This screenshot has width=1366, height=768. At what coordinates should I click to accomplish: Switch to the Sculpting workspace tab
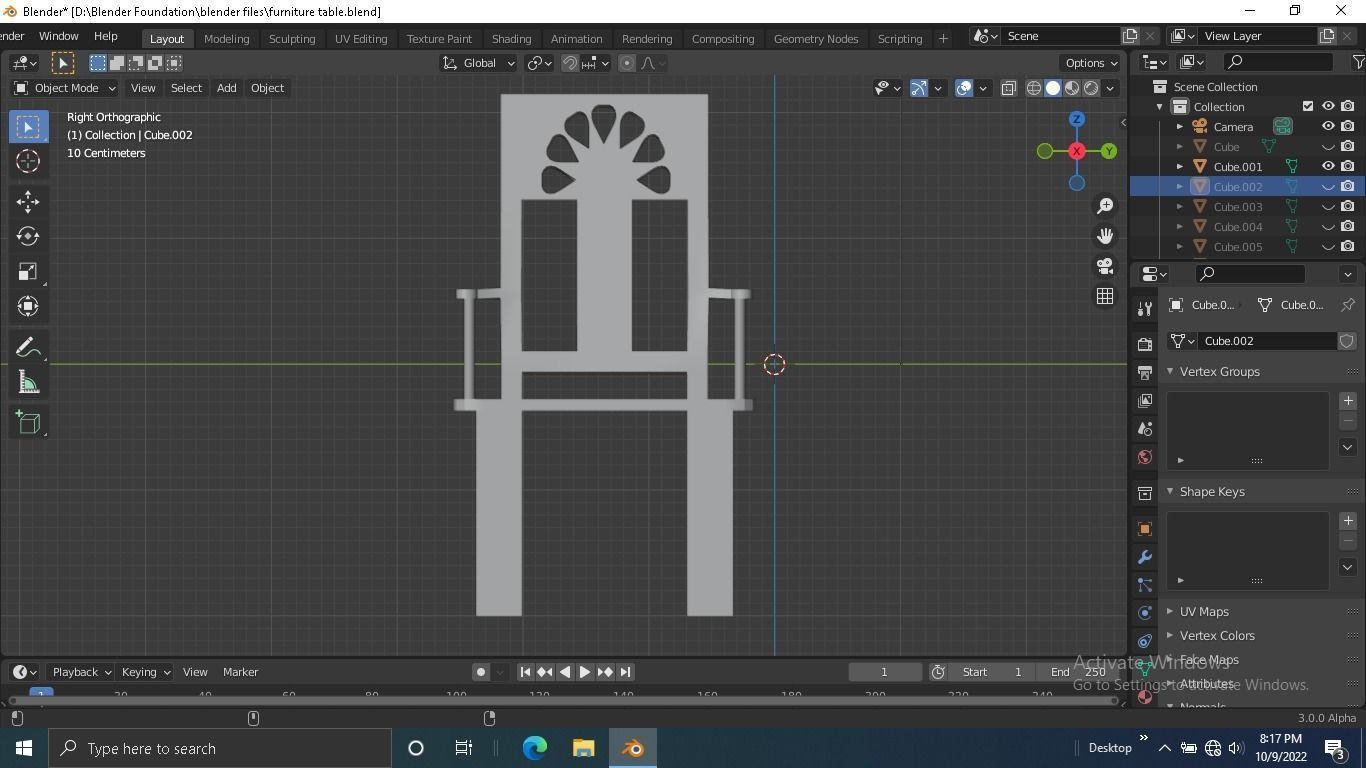(x=292, y=38)
